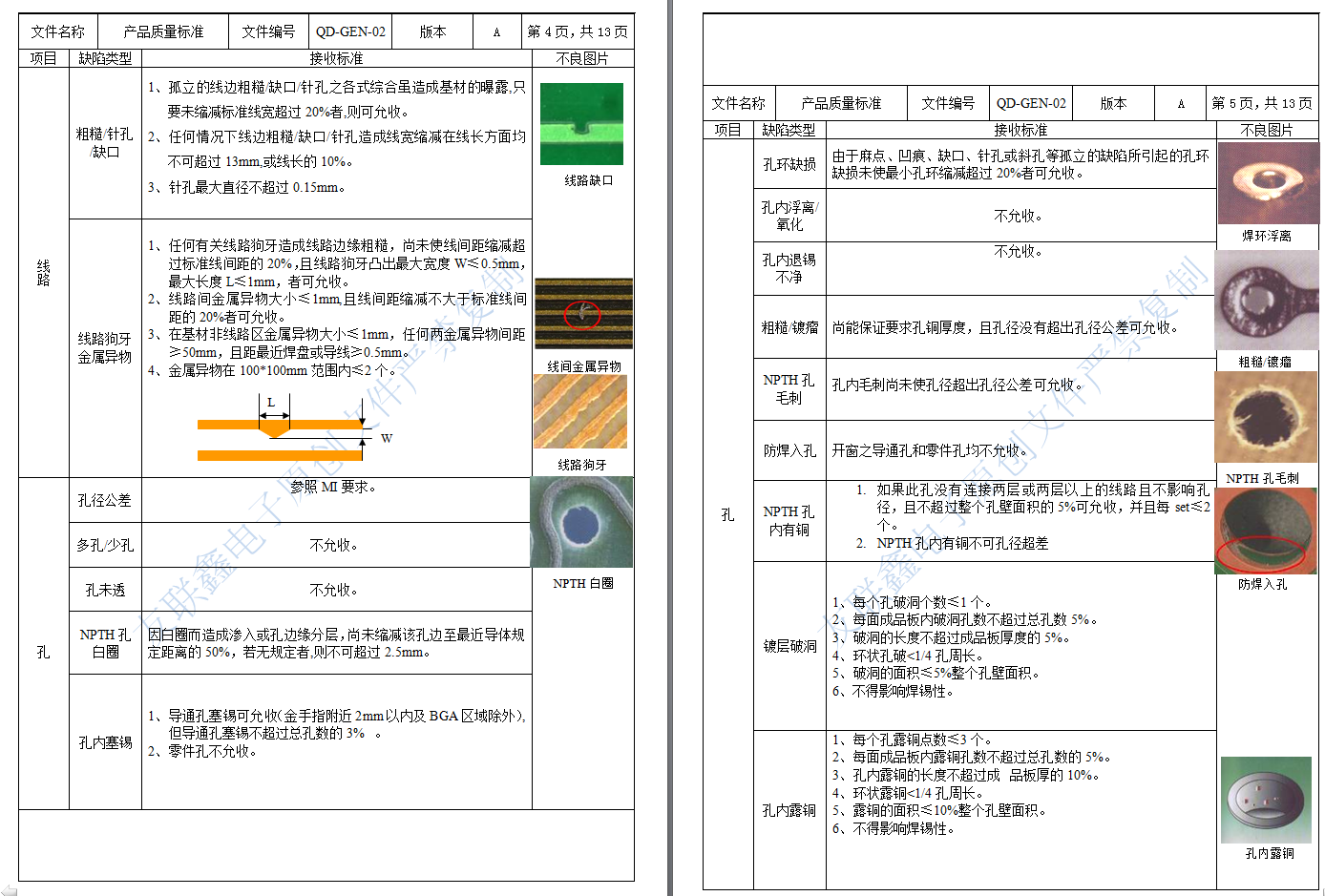
Task: Click '每个孔破洞个数≤1 个。' line
Action: (x=922, y=602)
